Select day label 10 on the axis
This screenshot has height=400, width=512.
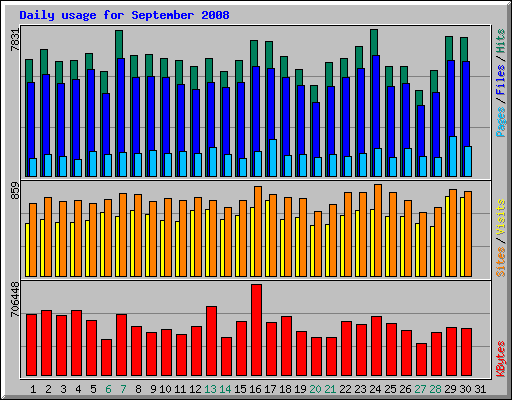[x=165, y=389]
